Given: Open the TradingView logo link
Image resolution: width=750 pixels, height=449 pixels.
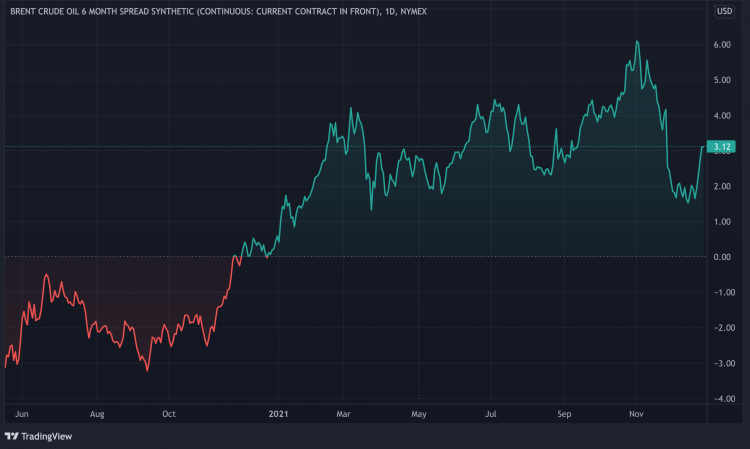Looking at the screenshot, I should (38, 436).
